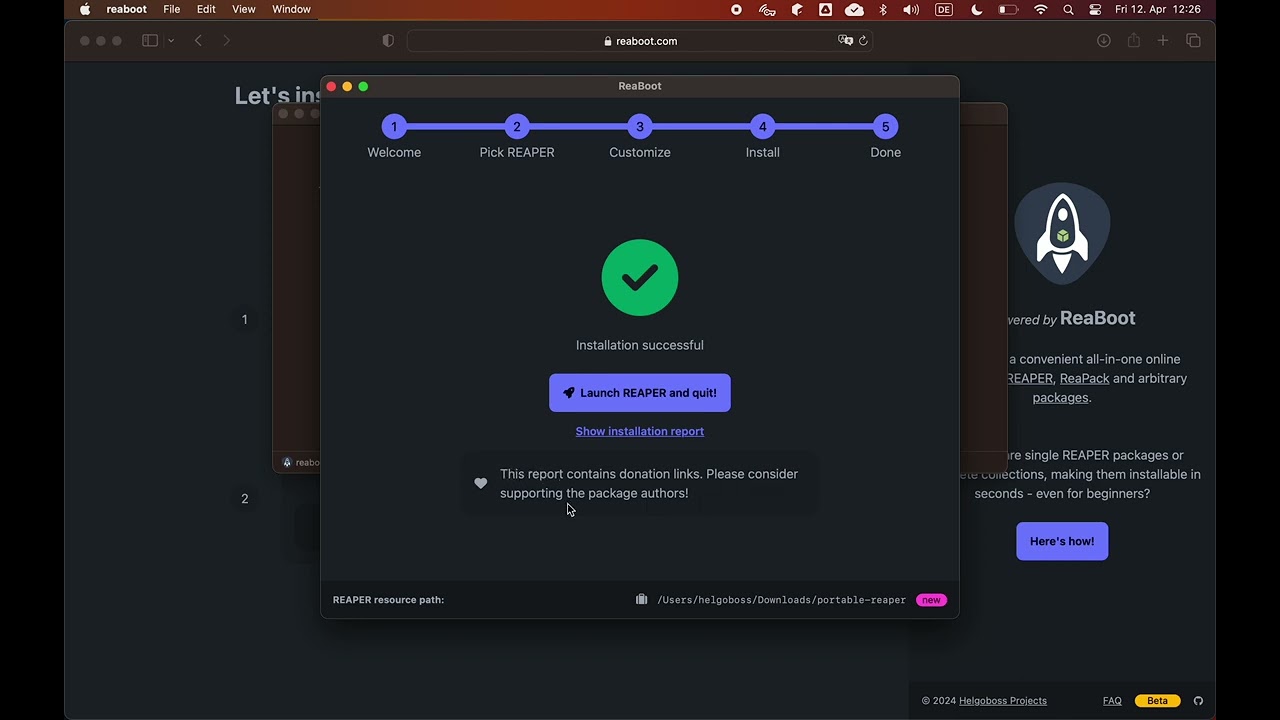Open Spotlight search from the menu bar
The height and width of the screenshot is (720, 1280).
pyautogui.click(x=1068, y=10)
